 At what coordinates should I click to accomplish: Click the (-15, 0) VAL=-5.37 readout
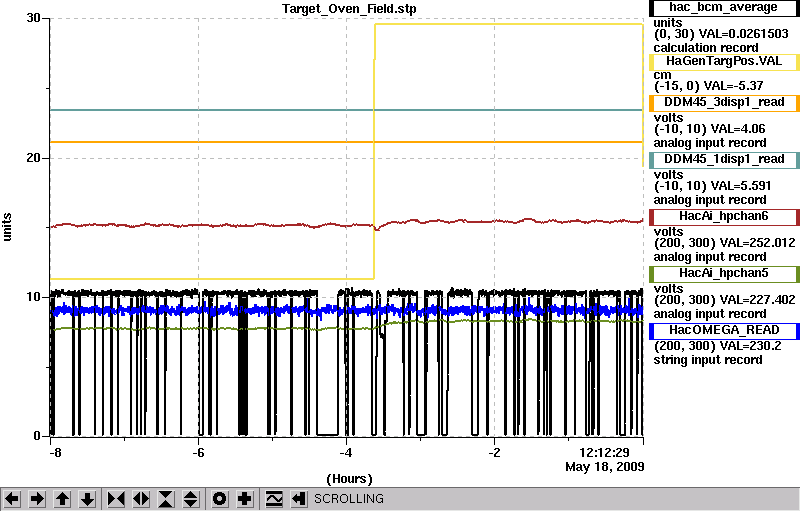(709, 86)
